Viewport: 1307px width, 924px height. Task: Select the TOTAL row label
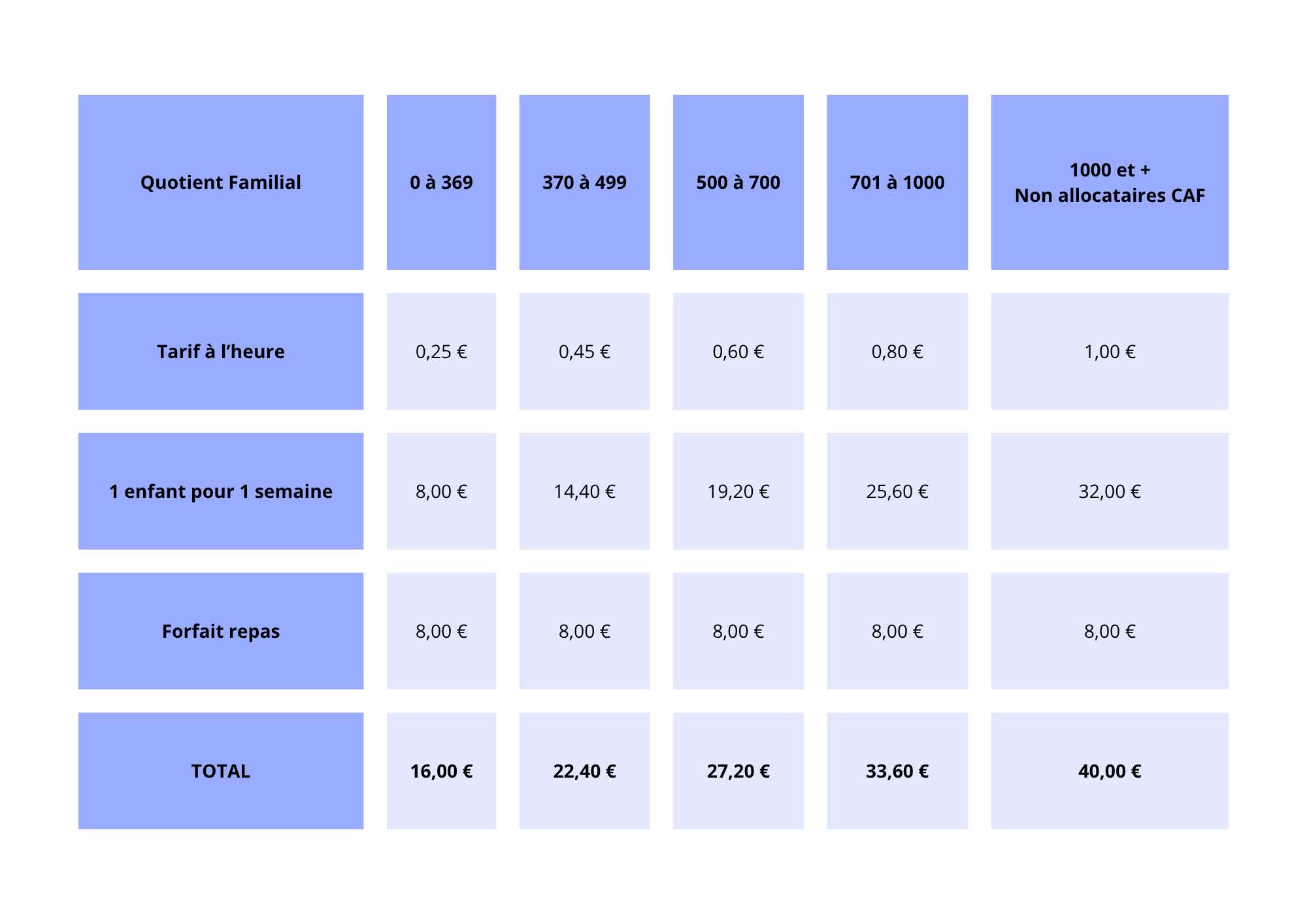point(221,771)
